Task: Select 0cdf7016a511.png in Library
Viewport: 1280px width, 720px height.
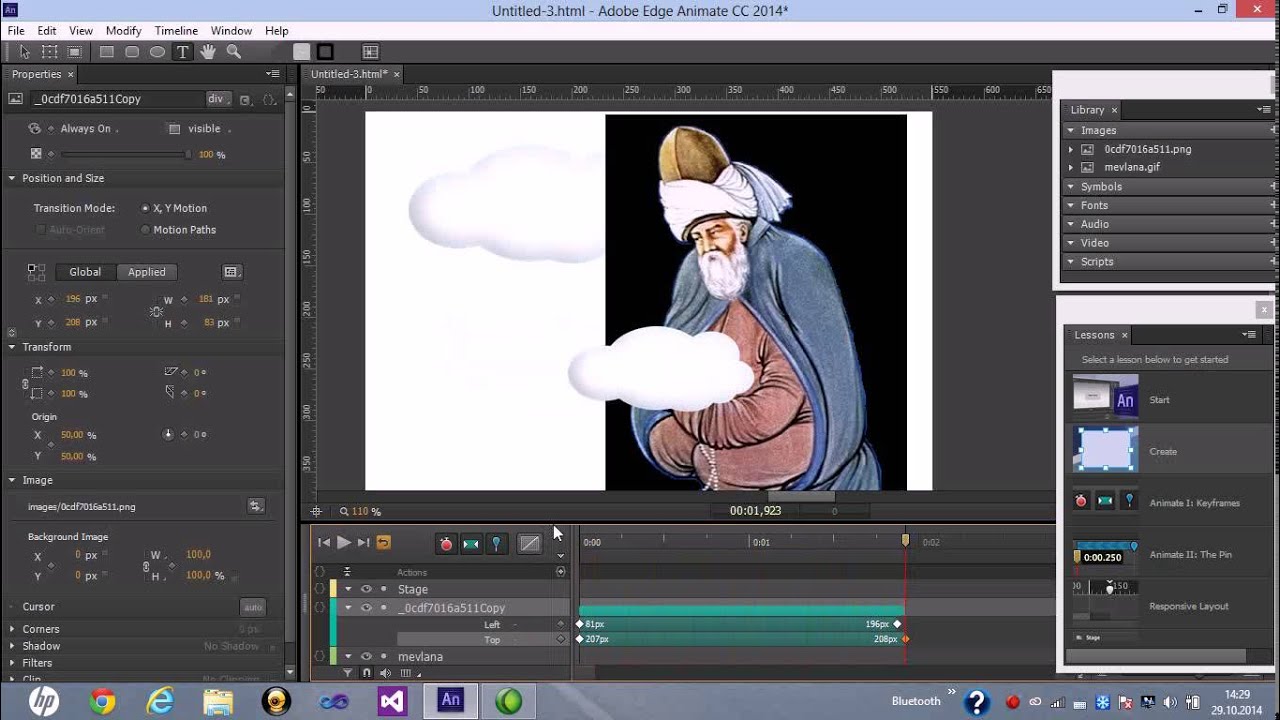Action: pos(1147,149)
